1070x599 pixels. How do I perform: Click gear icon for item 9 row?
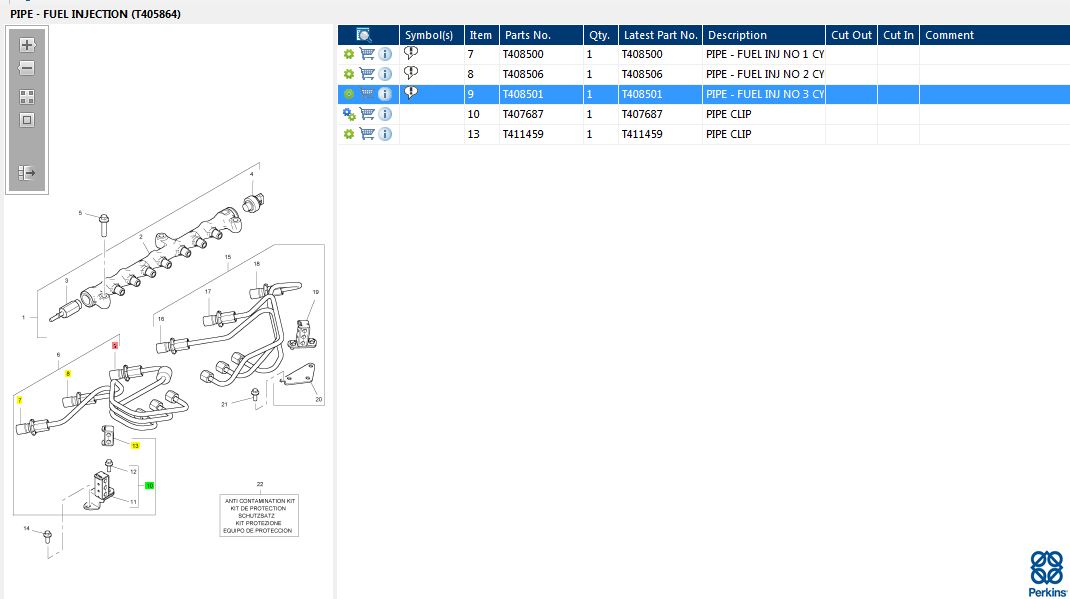click(349, 94)
